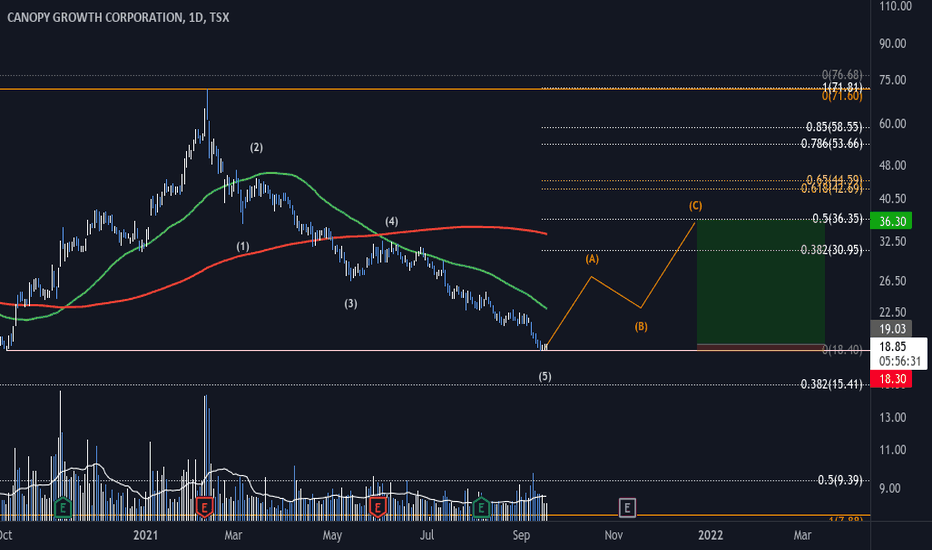Click the green 36.30 target price tag
The height and width of the screenshot is (550, 932).
(890, 221)
